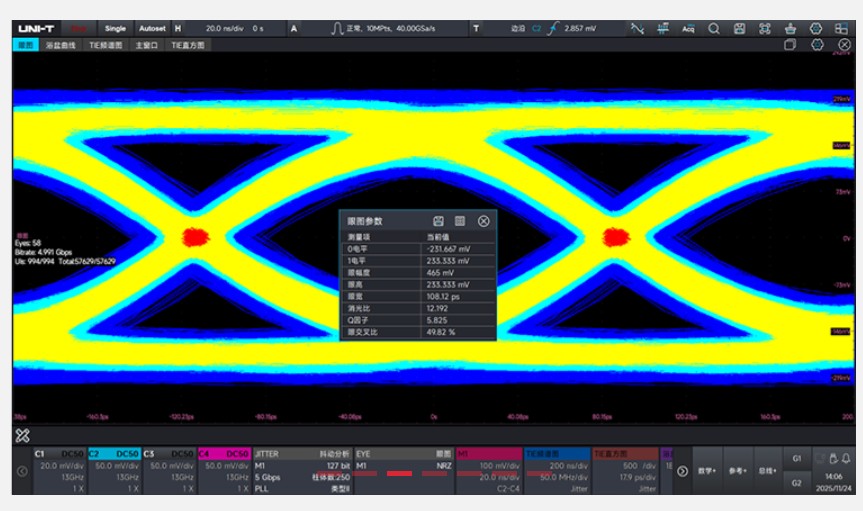
Task: Click the save icon in top toolbar
Action: [739, 29]
